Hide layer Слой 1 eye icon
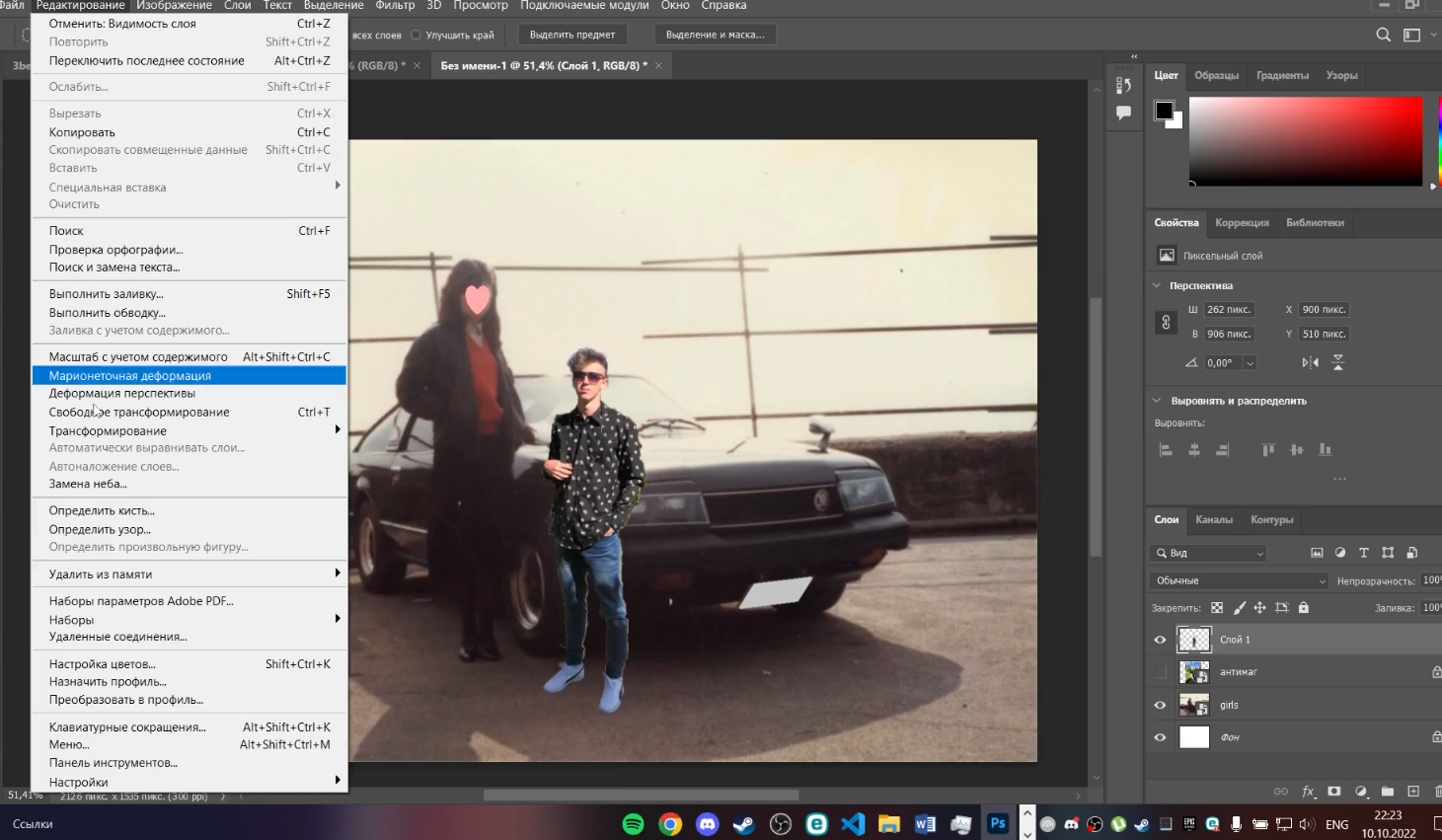This screenshot has width=1442, height=840. [1160, 640]
